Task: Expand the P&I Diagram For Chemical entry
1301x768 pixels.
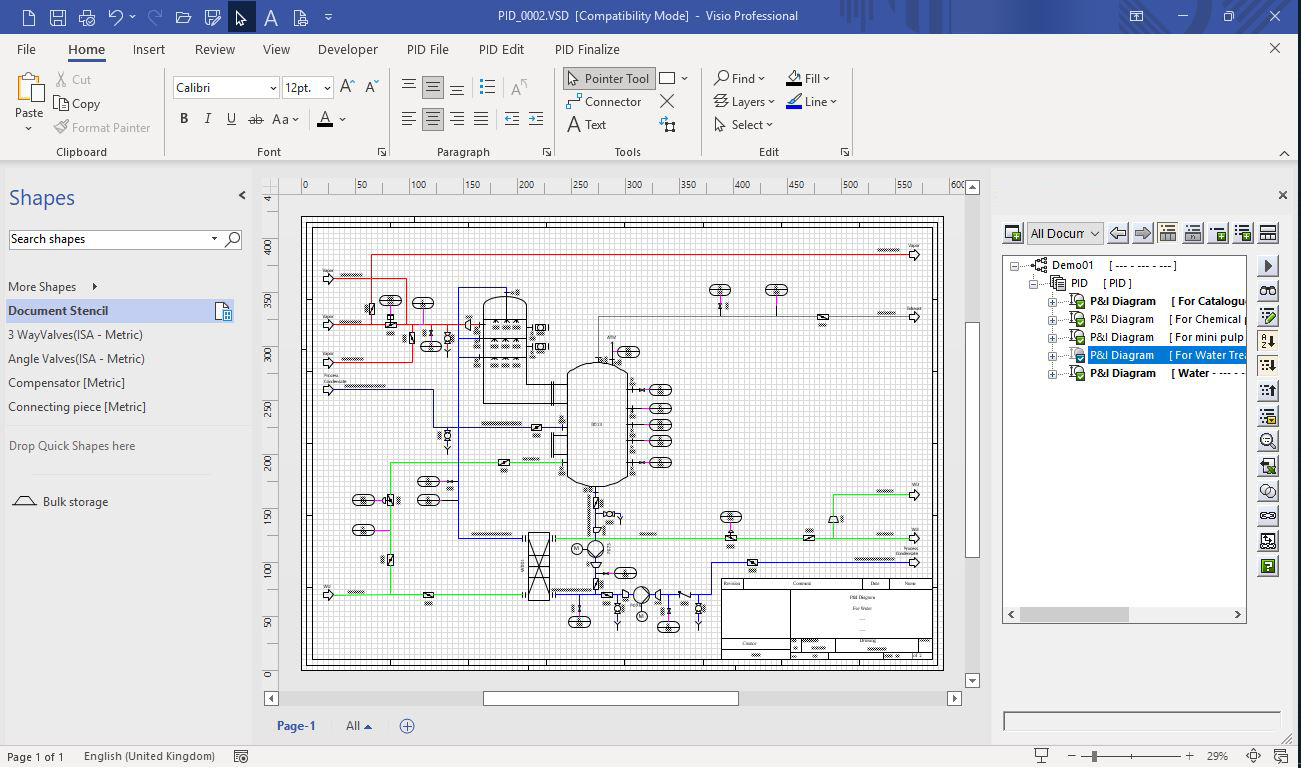Action: click(1050, 319)
